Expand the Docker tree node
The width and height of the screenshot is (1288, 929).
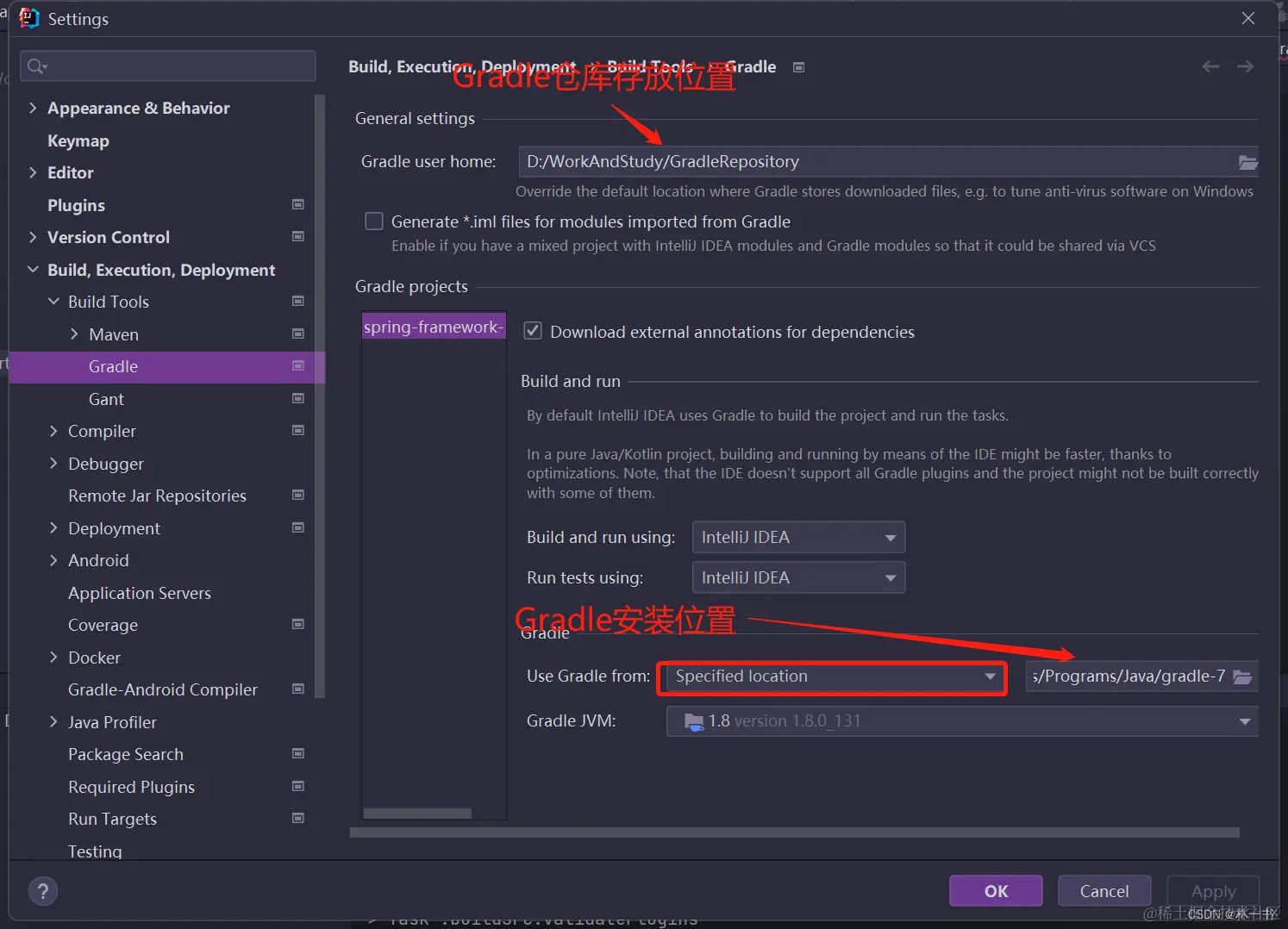click(53, 658)
